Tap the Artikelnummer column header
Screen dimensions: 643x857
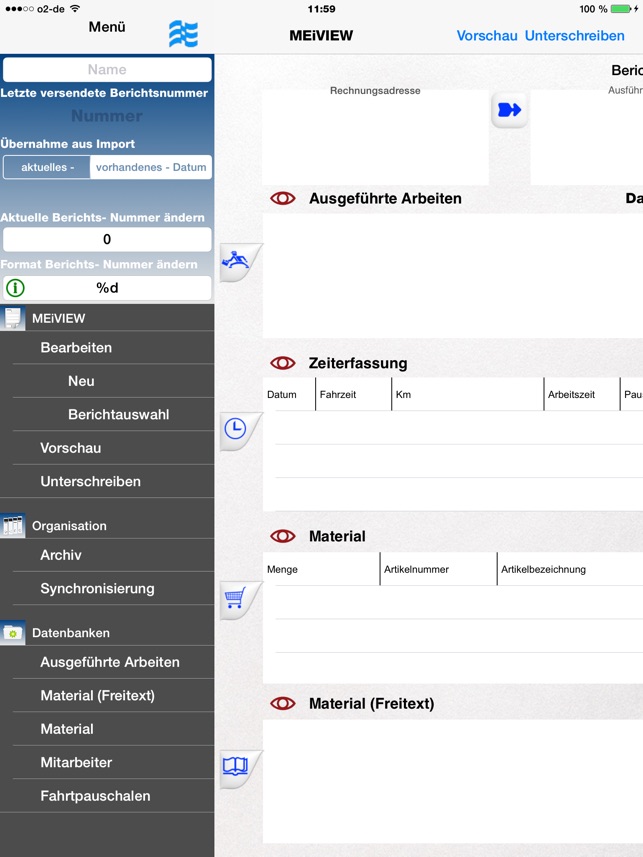click(439, 569)
